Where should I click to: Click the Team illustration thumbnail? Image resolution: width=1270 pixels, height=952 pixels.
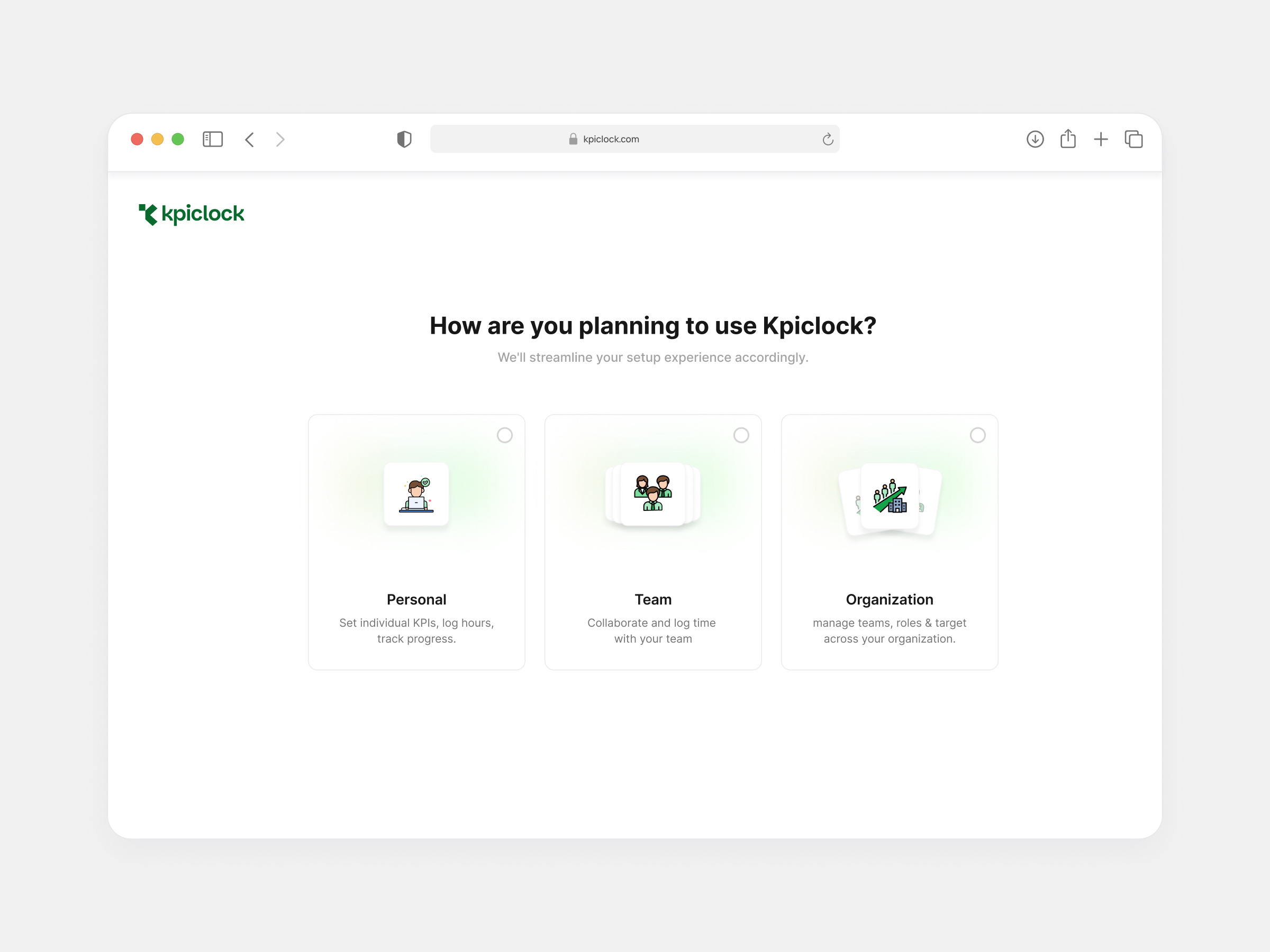(653, 495)
